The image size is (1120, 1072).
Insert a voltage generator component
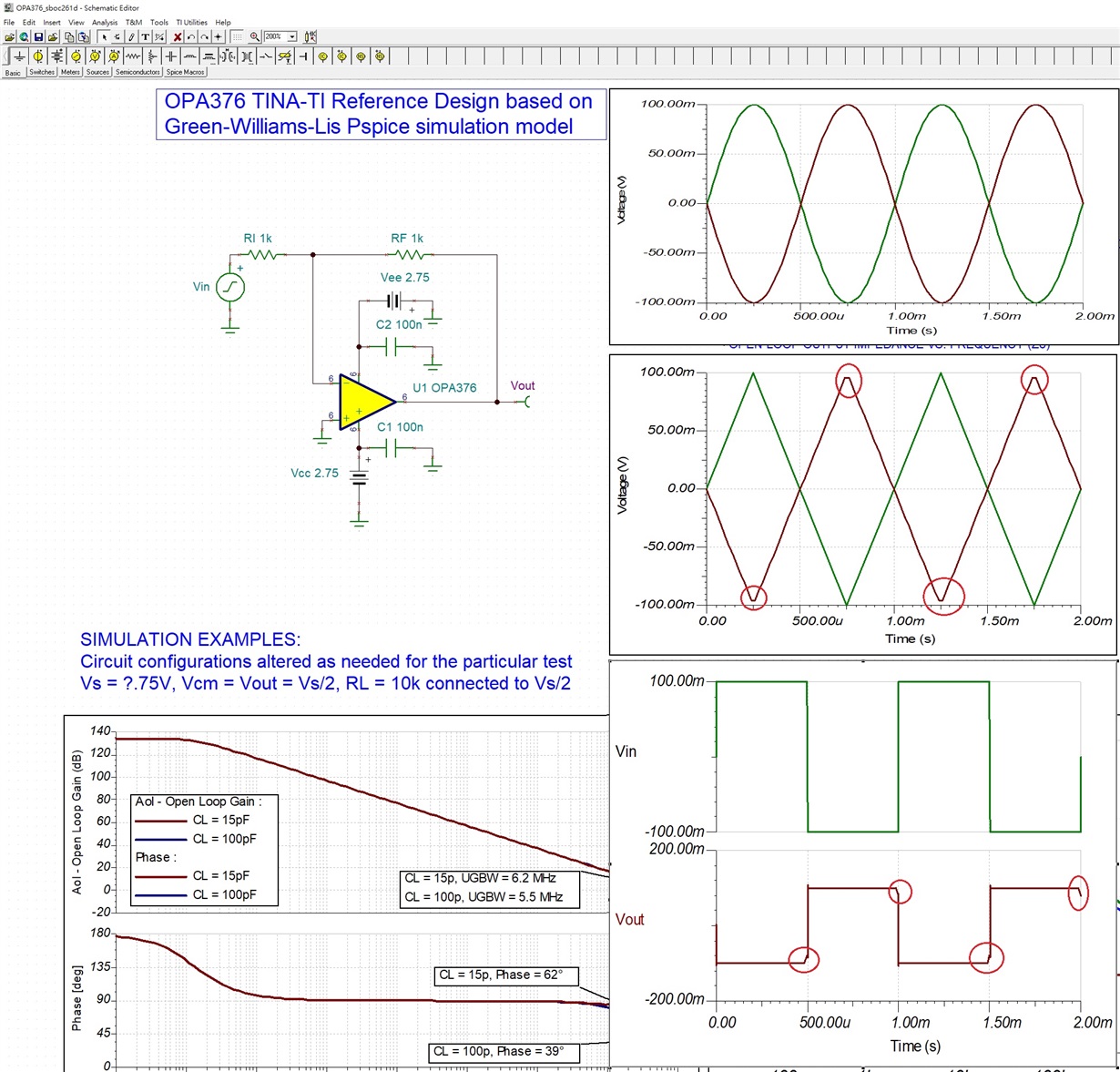pyautogui.click(x=76, y=56)
